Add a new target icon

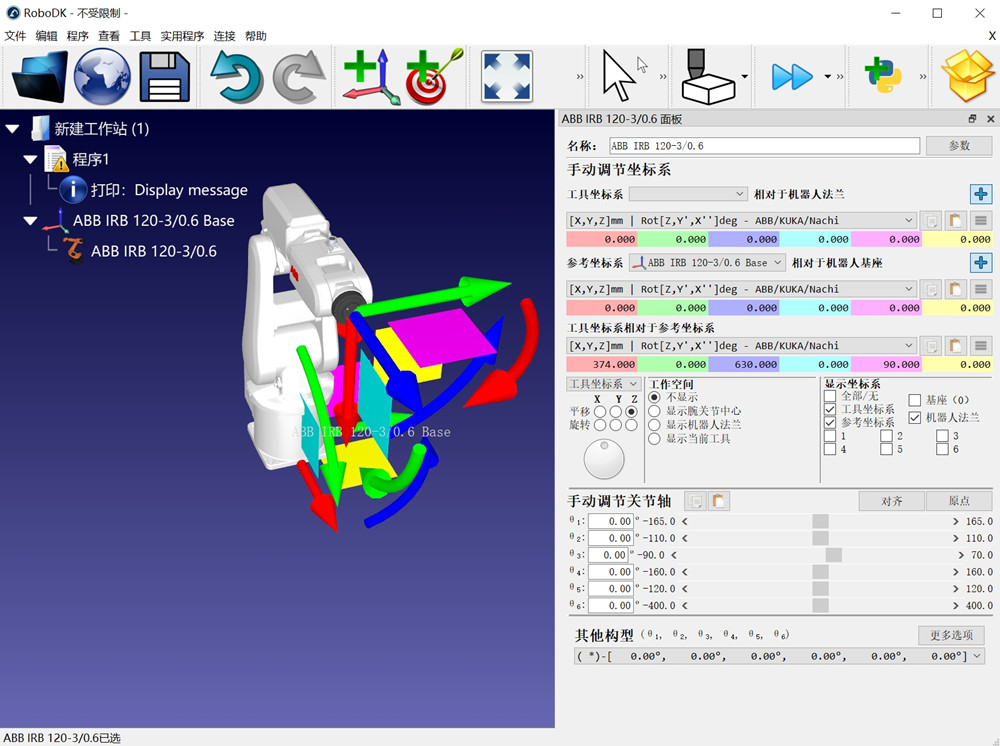434,77
